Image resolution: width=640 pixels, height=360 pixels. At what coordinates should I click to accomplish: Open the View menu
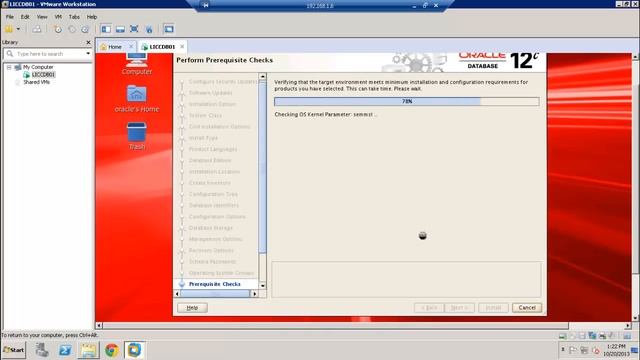click(42, 17)
